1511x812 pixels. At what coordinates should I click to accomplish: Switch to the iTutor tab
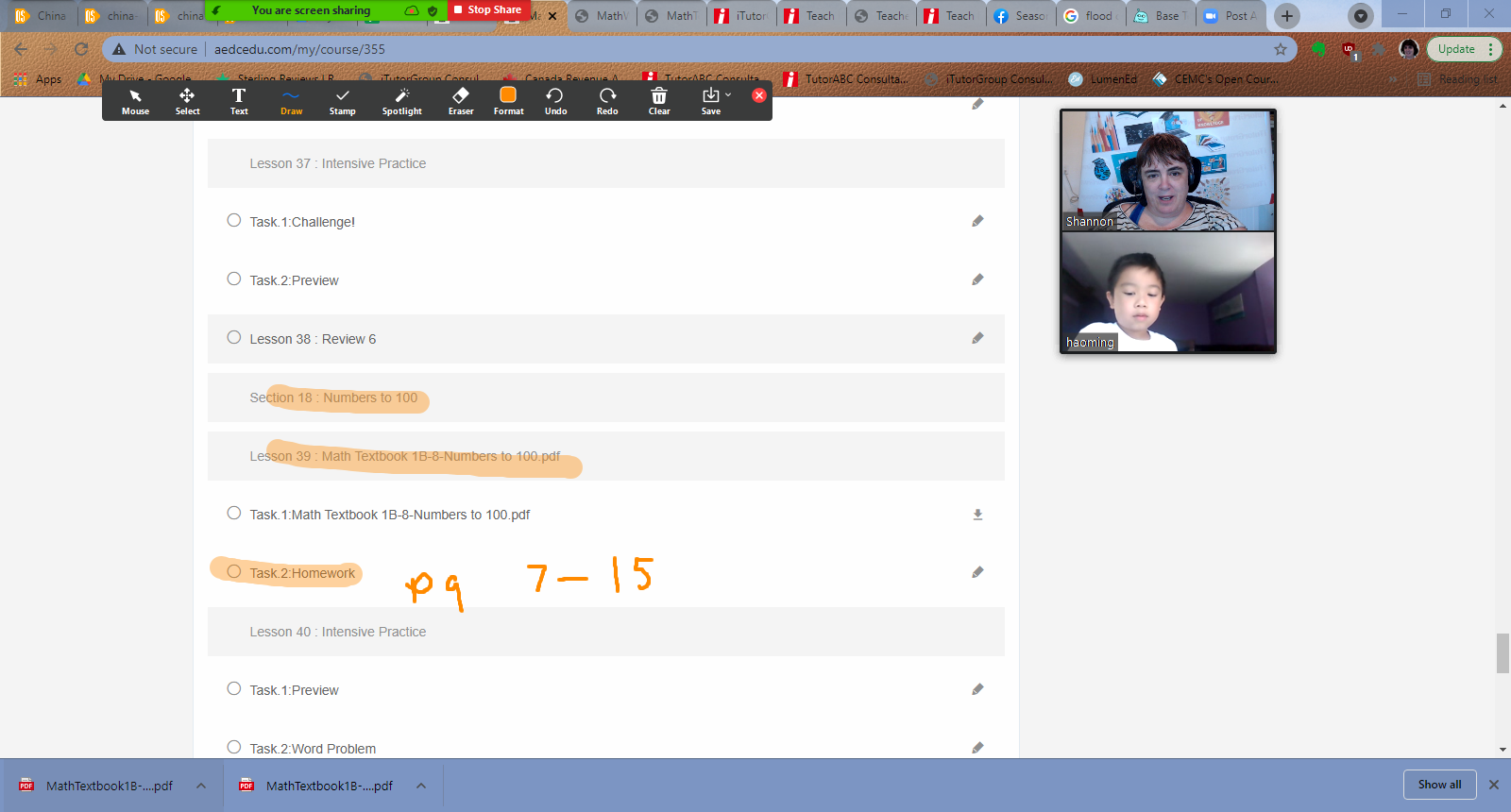click(741, 16)
